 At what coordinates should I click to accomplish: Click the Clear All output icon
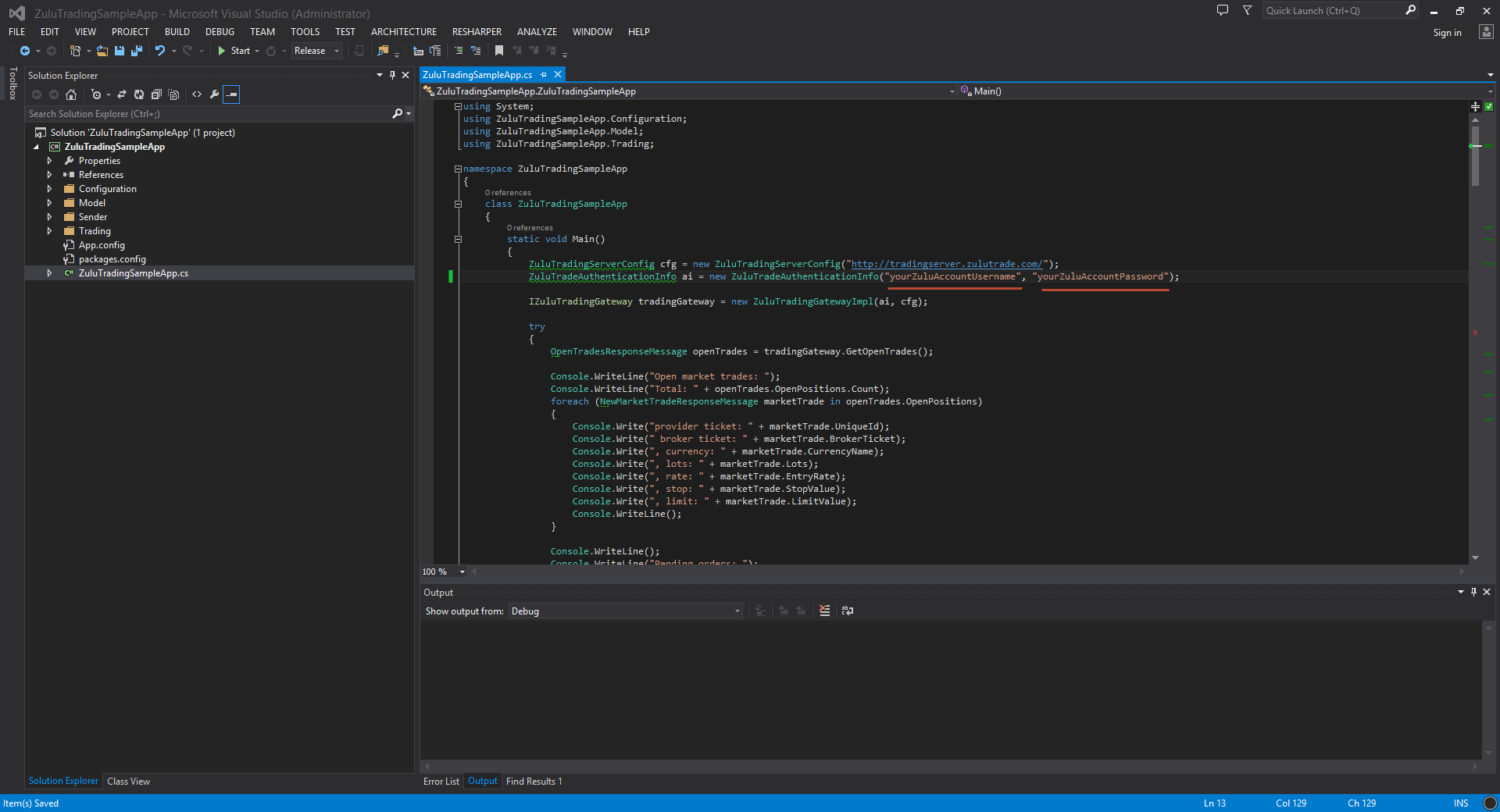click(x=824, y=611)
